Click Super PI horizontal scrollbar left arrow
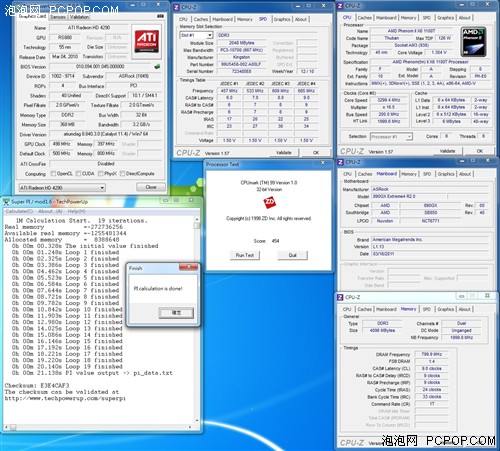500x451 pixels. tap(6, 427)
